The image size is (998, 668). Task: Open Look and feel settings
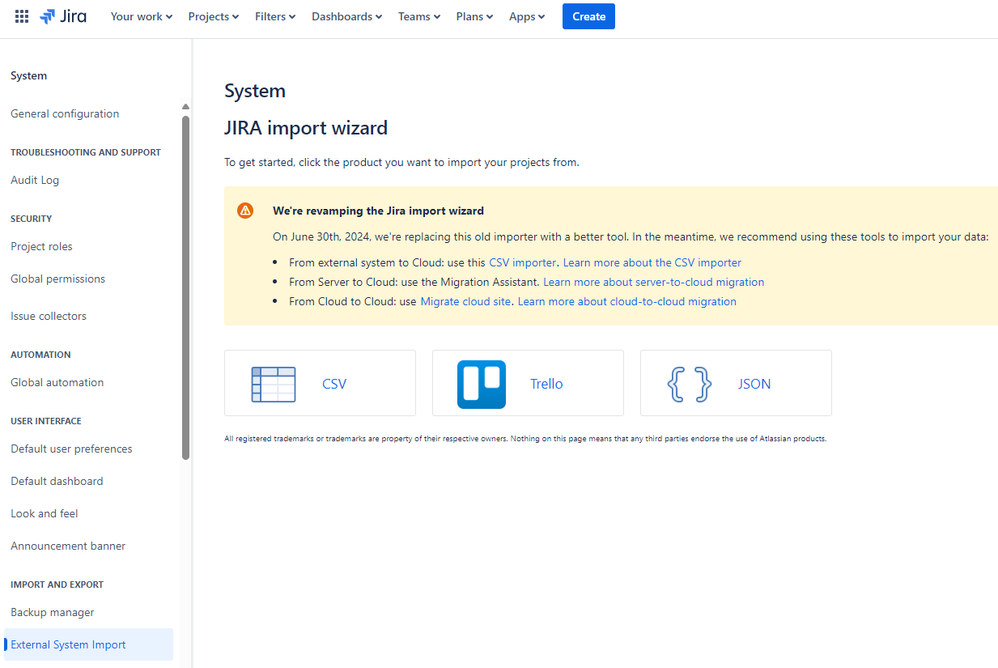[44, 513]
